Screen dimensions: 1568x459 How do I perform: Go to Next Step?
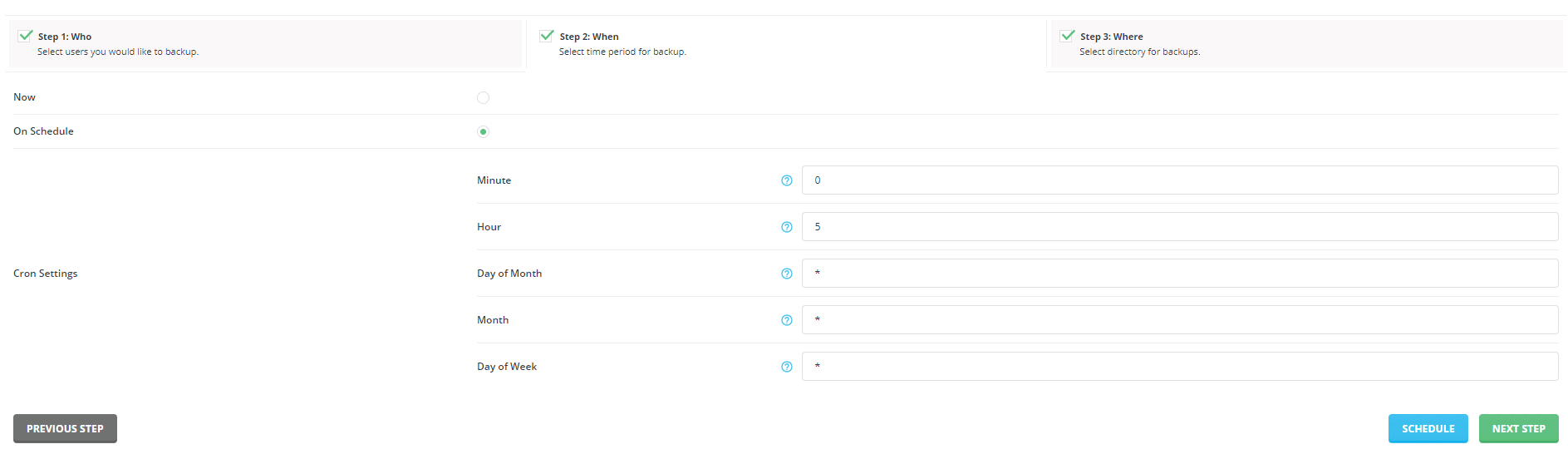point(1518,429)
